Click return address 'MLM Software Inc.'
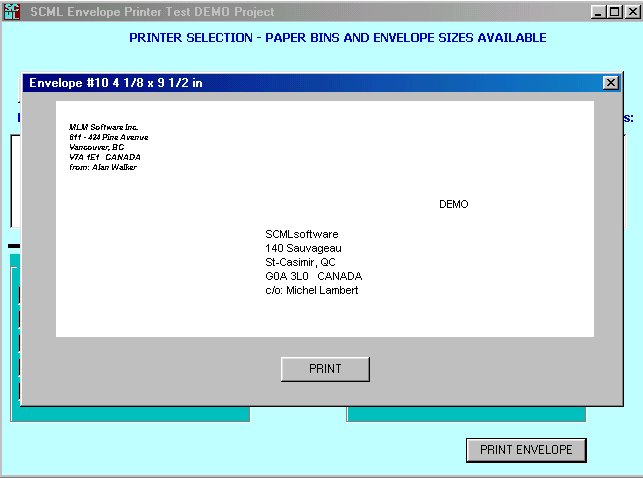Image resolution: width=643 pixels, height=478 pixels. 104,127
